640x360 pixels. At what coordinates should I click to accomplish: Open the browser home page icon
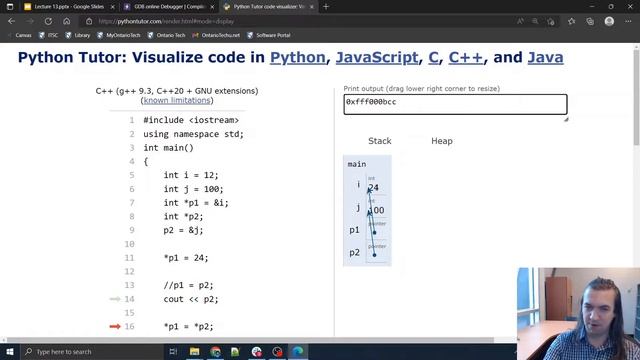pyautogui.click(x=67, y=21)
